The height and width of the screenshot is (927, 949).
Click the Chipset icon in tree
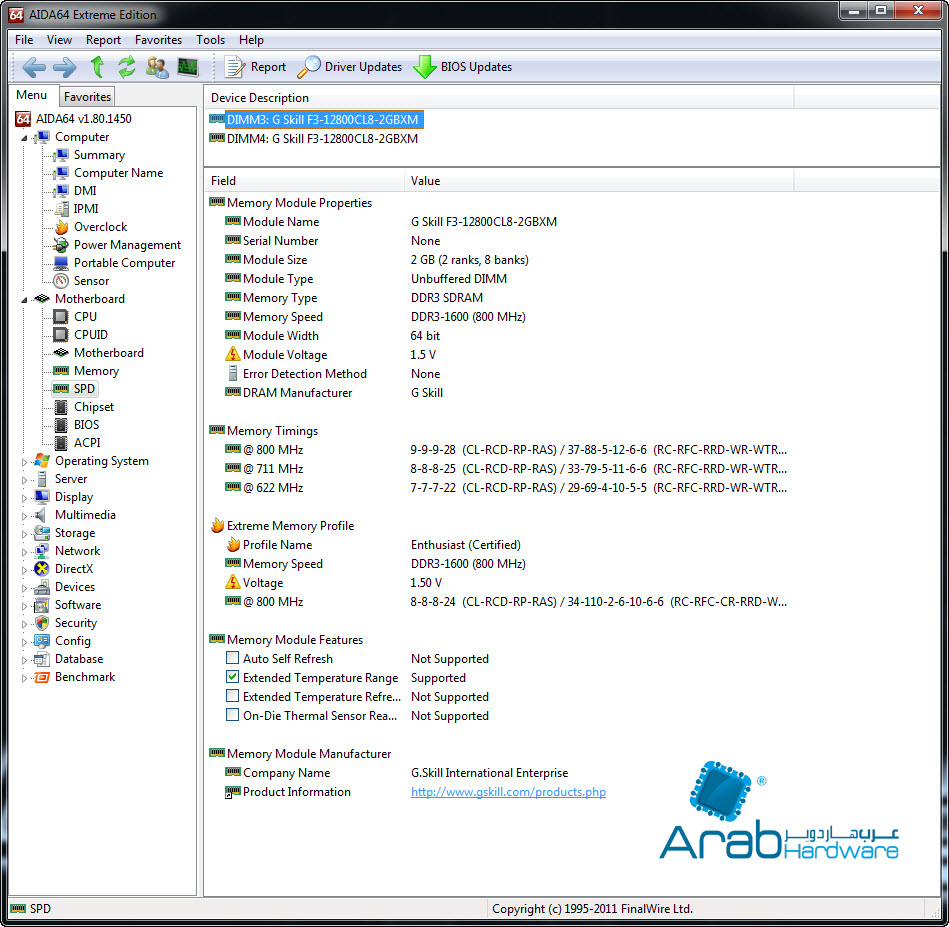pos(61,407)
